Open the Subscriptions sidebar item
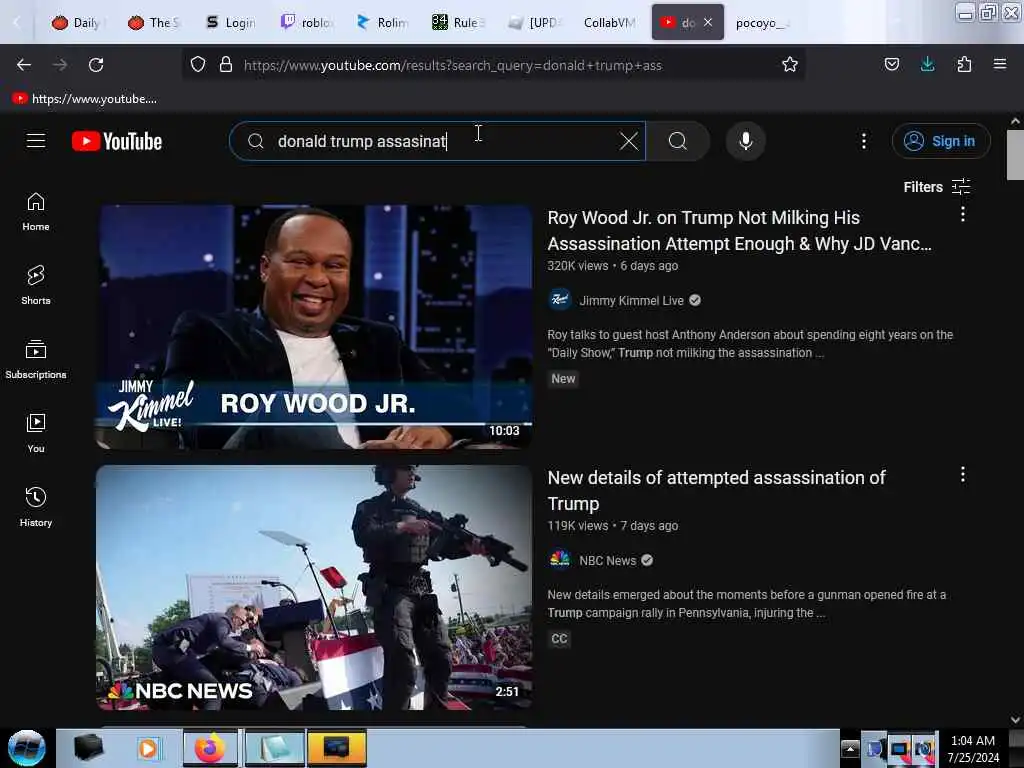 (x=36, y=359)
